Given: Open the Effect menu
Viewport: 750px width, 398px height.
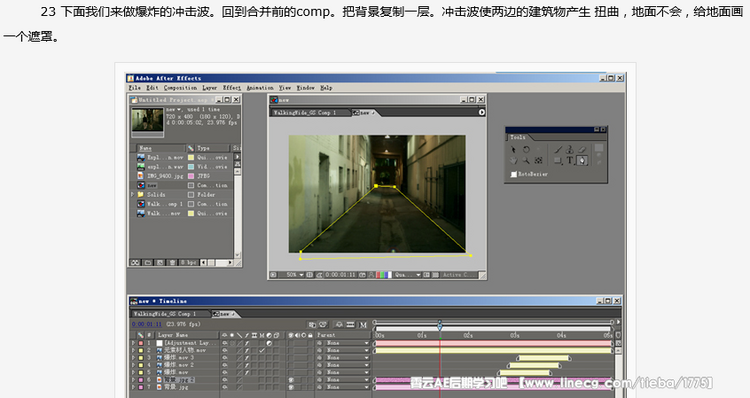Looking at the screenshot, I should [x=232, y=88].
